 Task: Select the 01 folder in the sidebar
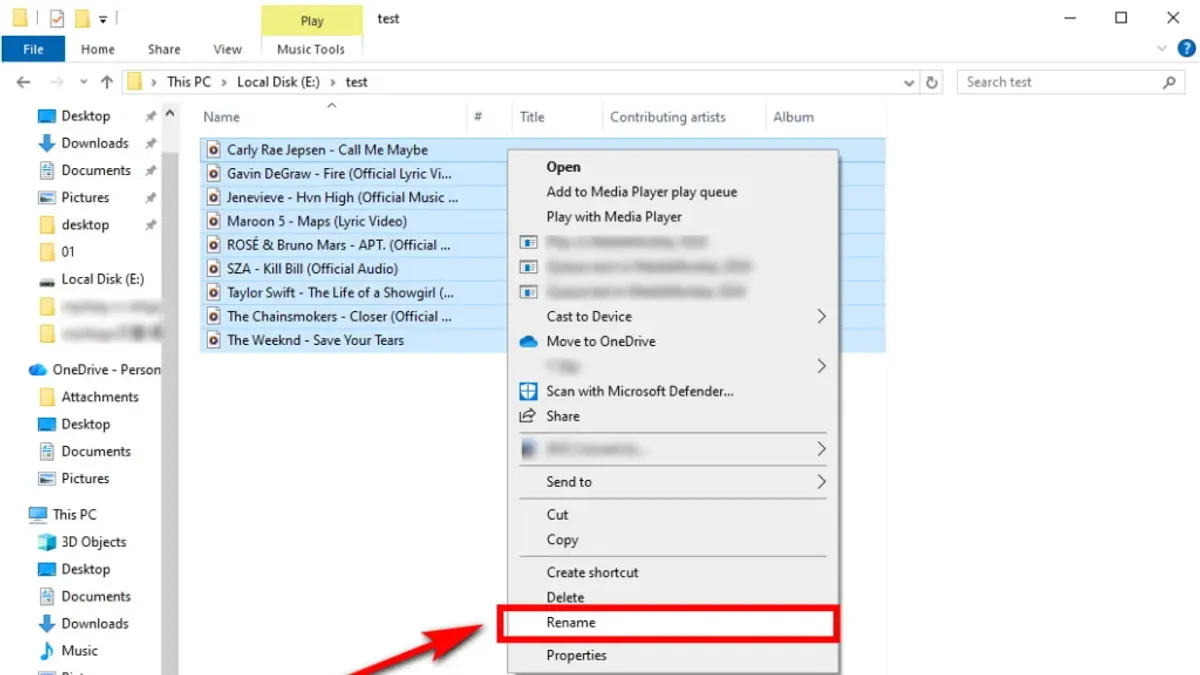point(68,252)
